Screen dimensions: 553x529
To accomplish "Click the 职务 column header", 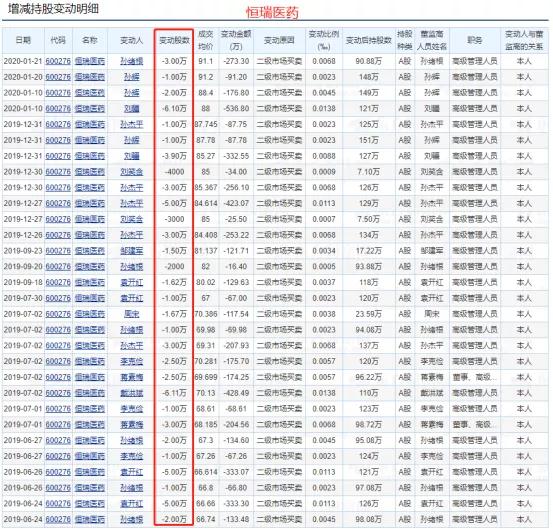I will point(475,40).
